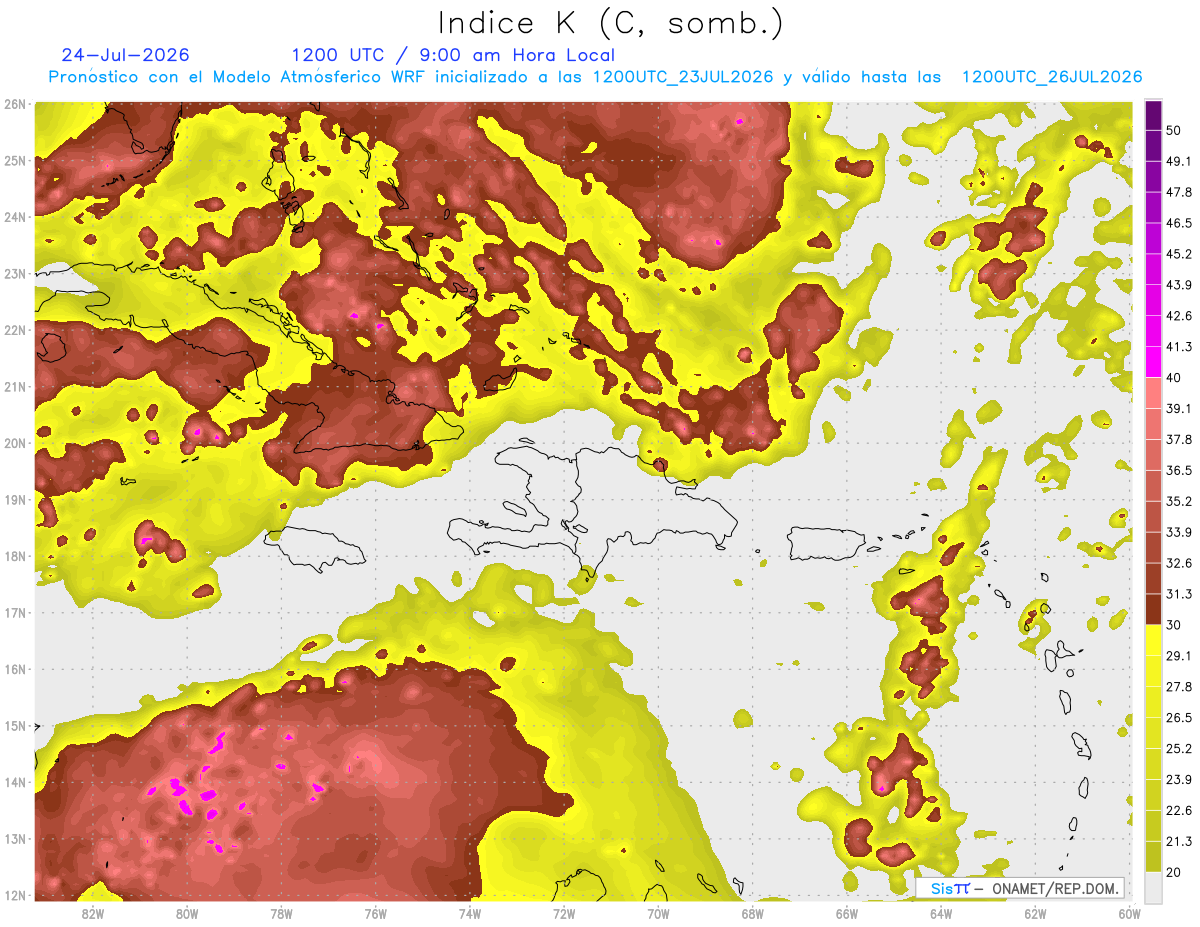The image size is (1200, 927).
Task: Click the latitude label '20N'
Action: (x=15, y=443)
